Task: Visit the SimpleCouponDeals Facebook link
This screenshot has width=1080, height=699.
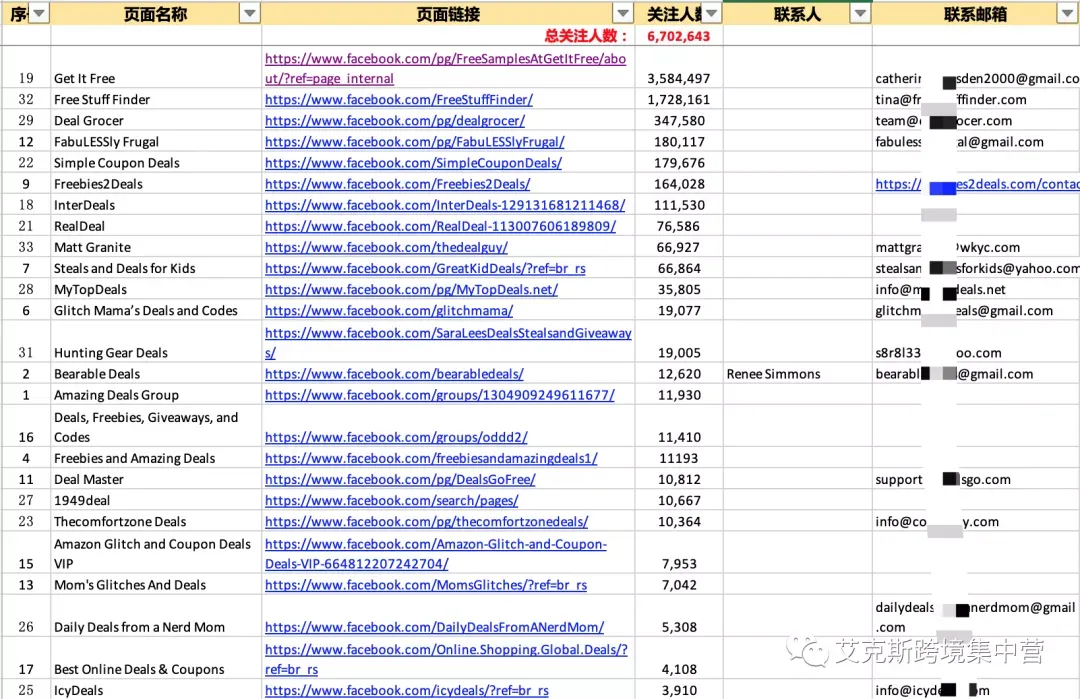Action: [x=413, y=163]
